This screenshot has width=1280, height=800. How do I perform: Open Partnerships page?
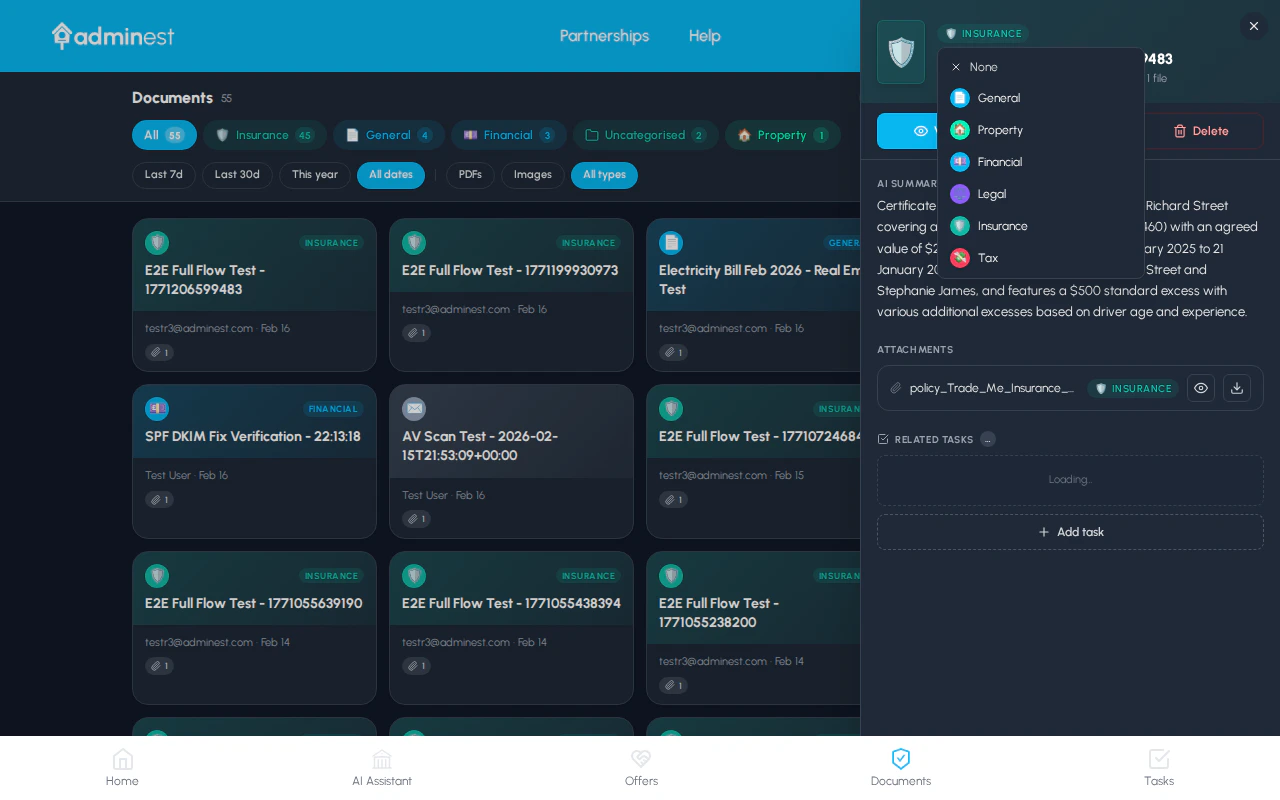pyautogui.click(x=604, y=36)
